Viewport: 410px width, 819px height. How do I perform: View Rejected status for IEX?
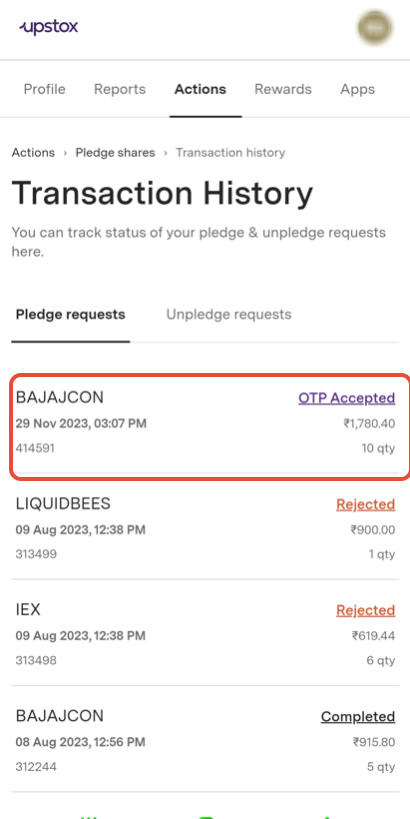pyautogui.click(x=365, y=611)
